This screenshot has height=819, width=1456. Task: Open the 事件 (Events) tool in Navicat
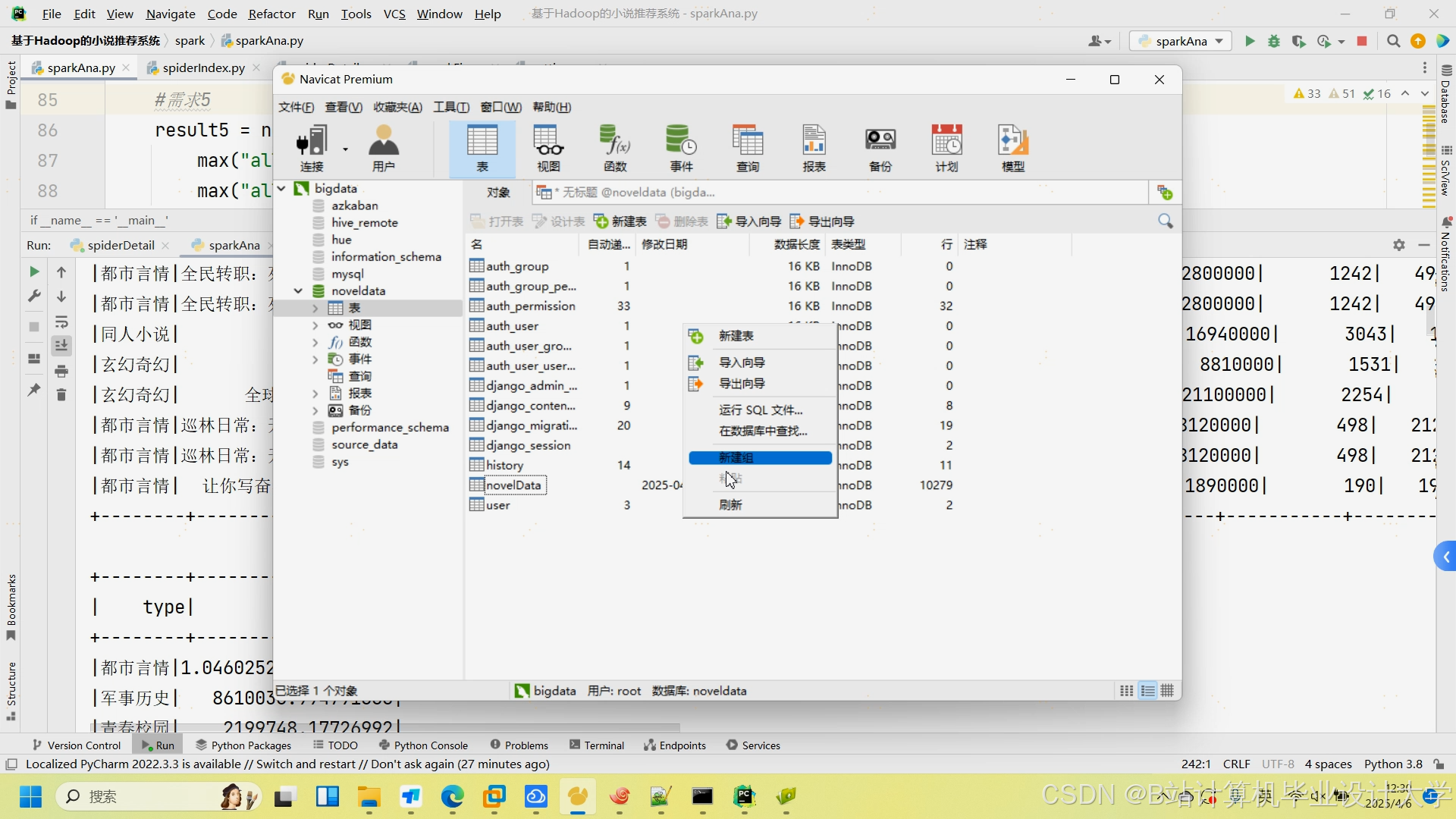(x=682, y=148)
